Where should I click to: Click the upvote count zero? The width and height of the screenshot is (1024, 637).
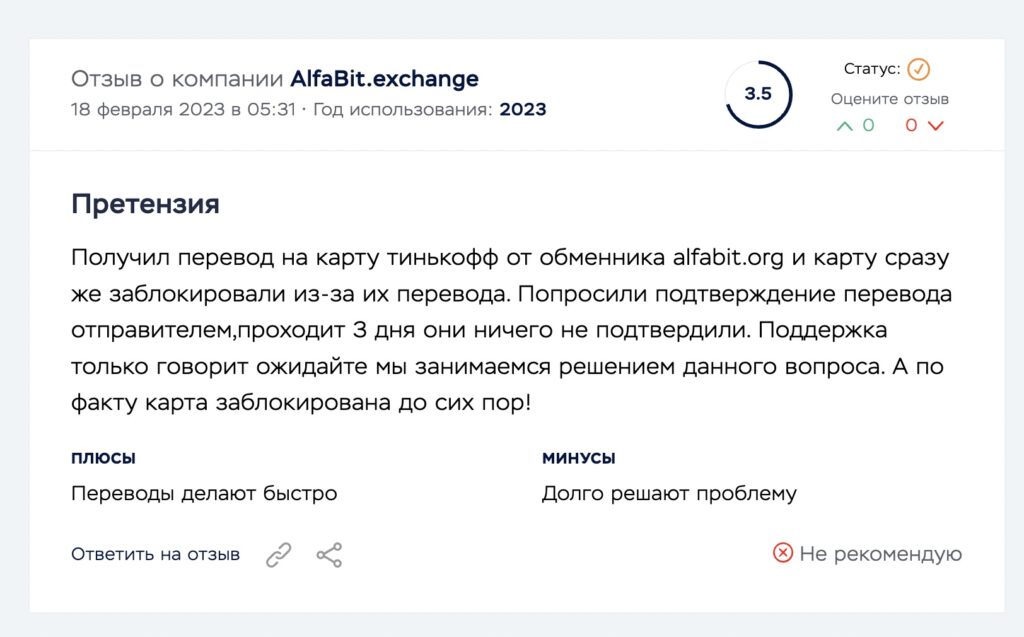(868, 125)
